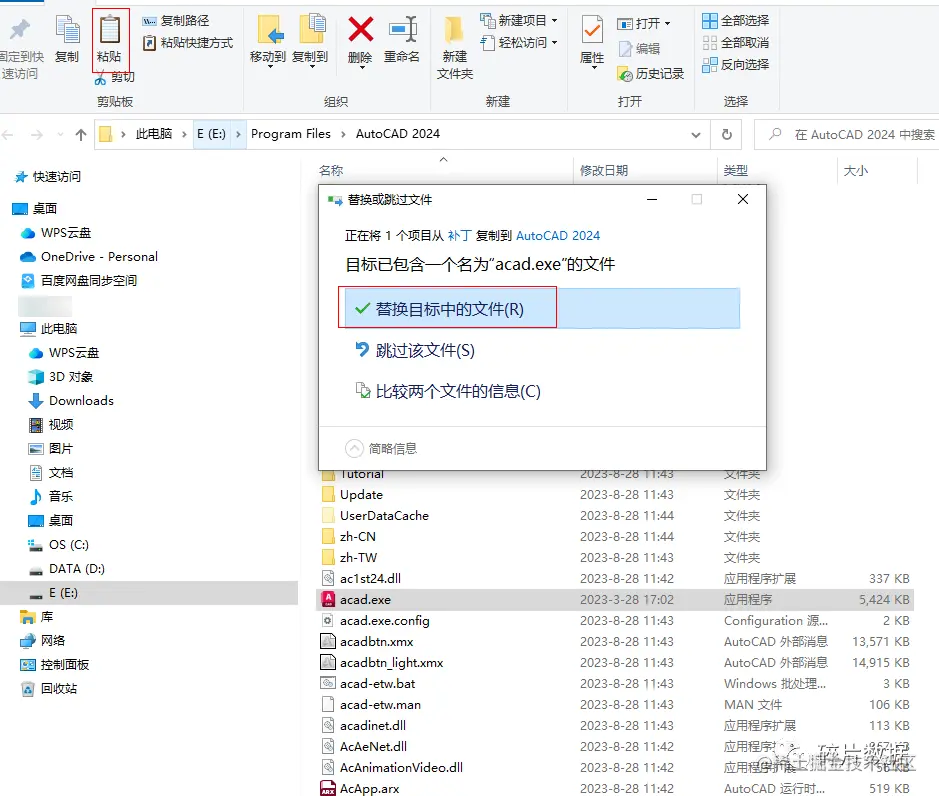
Task: Click E (E:) in address breadcrumb
Action: [x=211, y=134]
